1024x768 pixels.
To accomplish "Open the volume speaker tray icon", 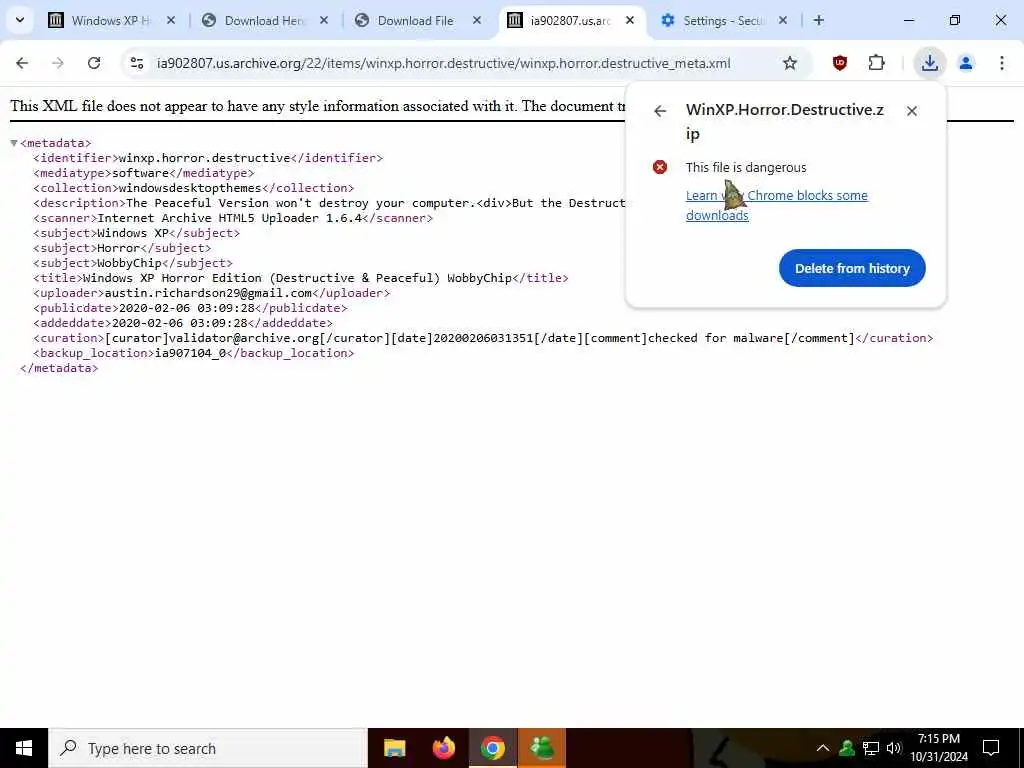I will (894, 748).
